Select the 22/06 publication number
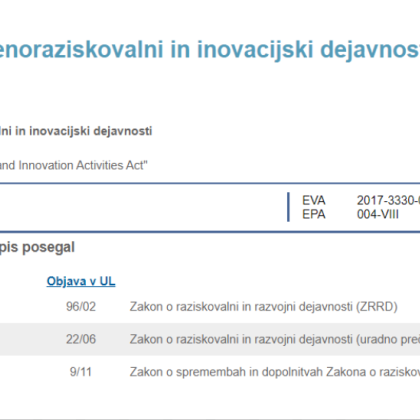The width and height of the screenshot is (420, 420). click(x=81, y=339)
